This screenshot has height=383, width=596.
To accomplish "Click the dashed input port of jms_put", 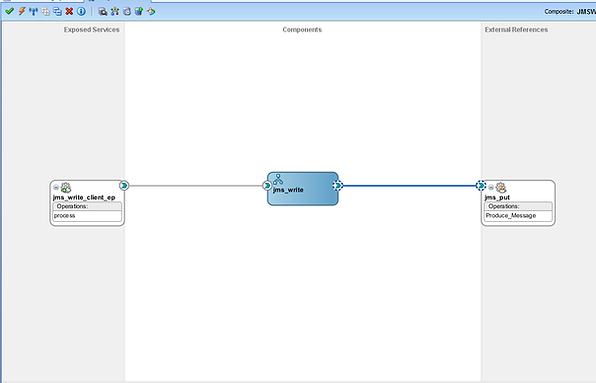I will [481, 185].
